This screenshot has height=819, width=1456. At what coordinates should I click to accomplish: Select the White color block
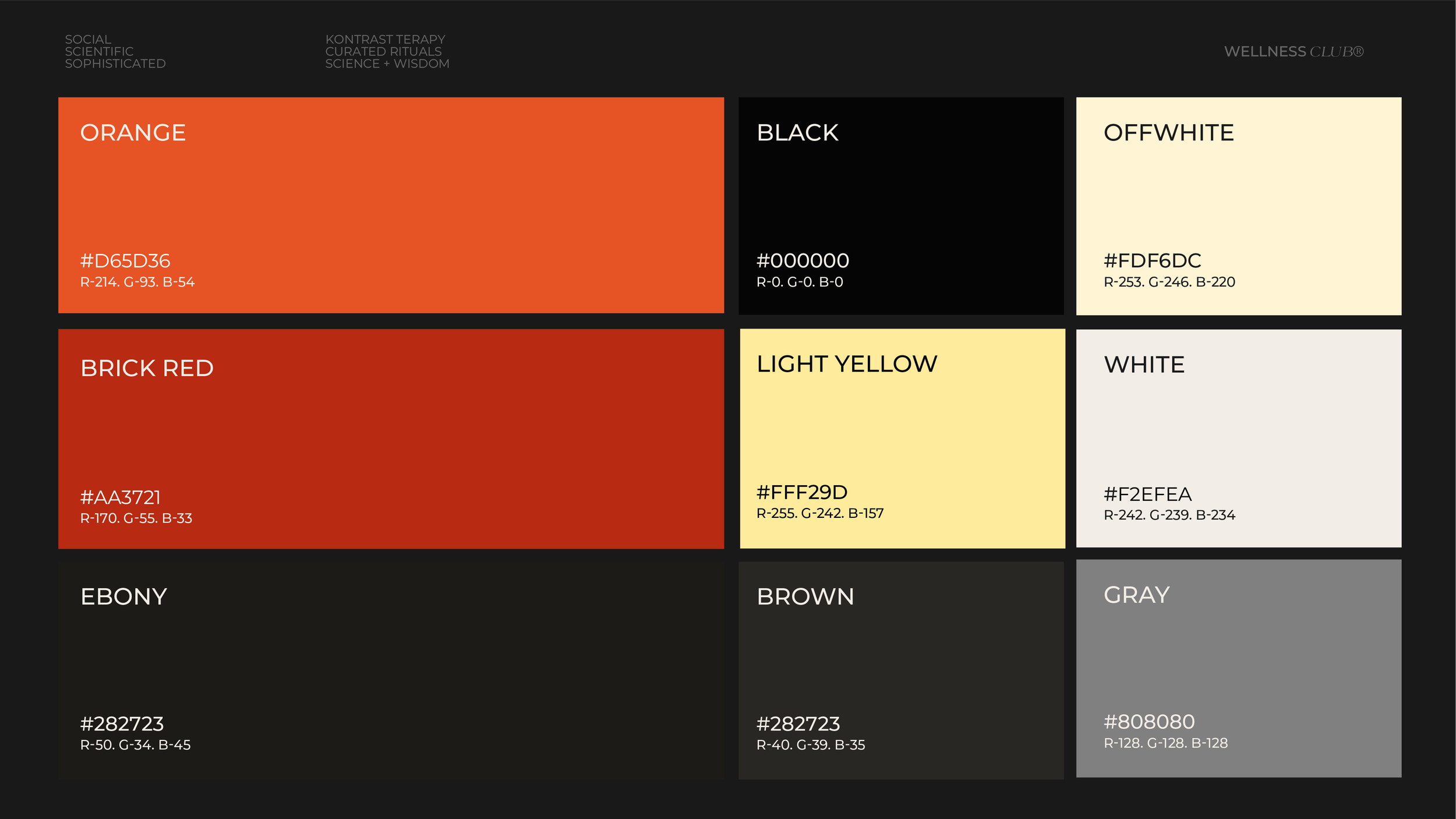coord(1238,438)
